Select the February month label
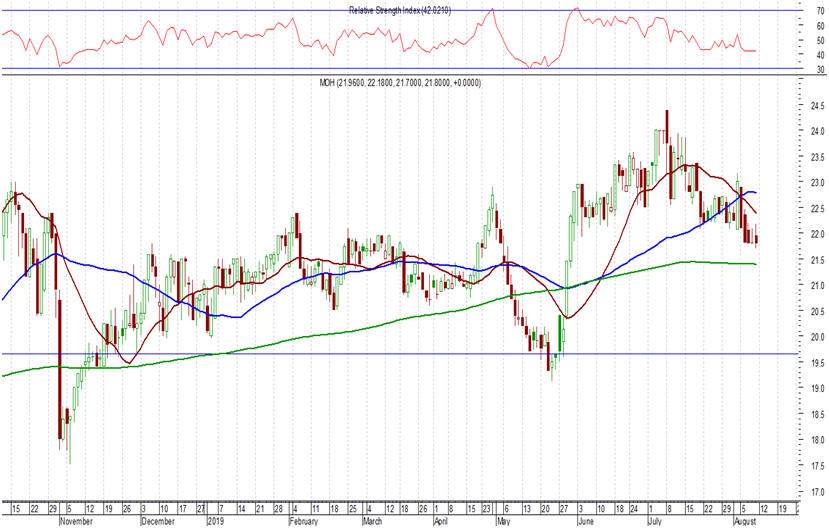Viewport: 829px width, 528px height. pyautogui.click(x=305, y=522)
